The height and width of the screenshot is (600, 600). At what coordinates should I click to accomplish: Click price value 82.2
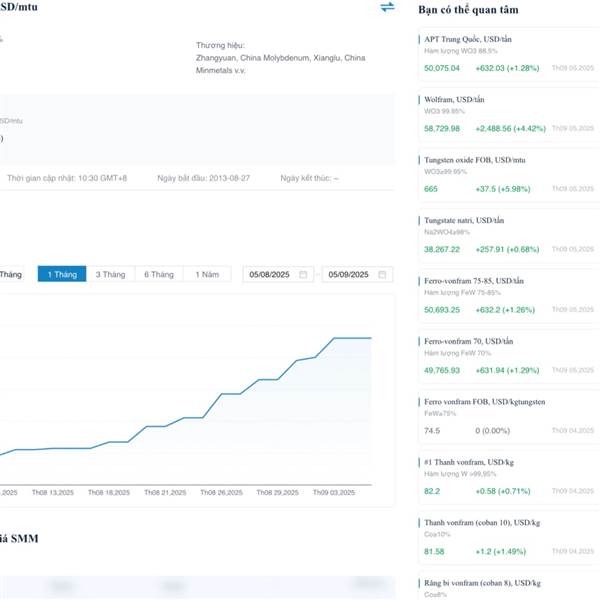pyautogui.click(x=432, y=491)
